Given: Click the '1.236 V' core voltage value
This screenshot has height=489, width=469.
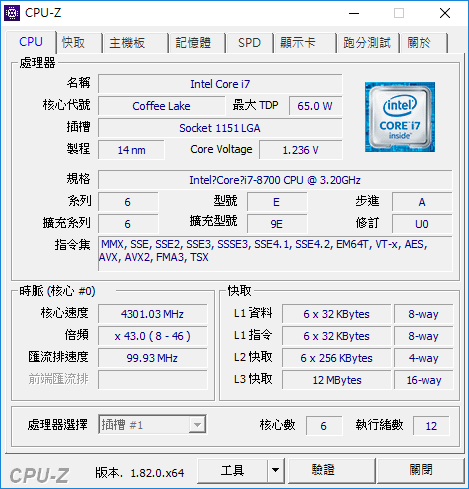Looking at the screenshot, I should (301, 150).
